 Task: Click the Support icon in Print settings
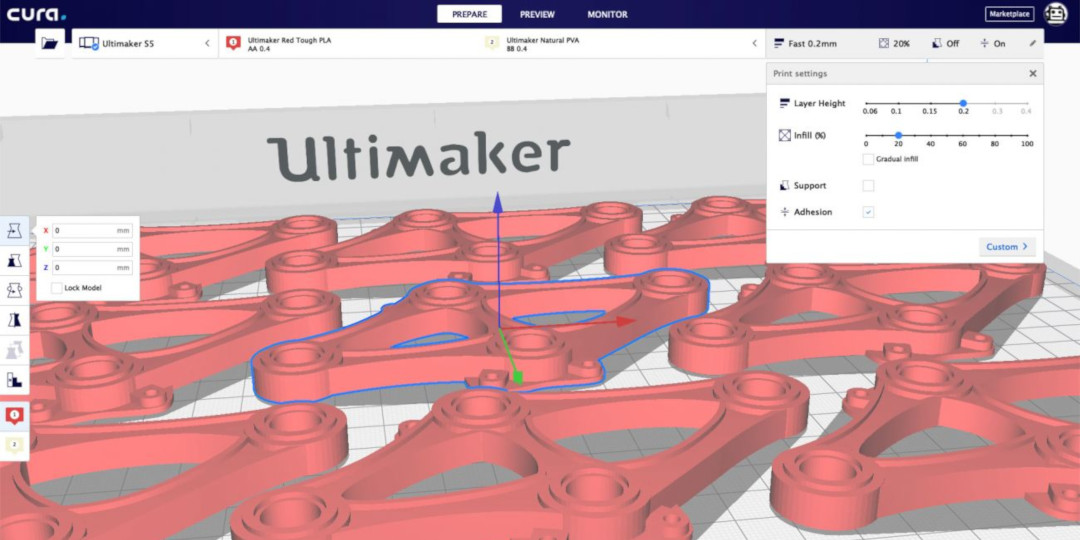(785, 185)
